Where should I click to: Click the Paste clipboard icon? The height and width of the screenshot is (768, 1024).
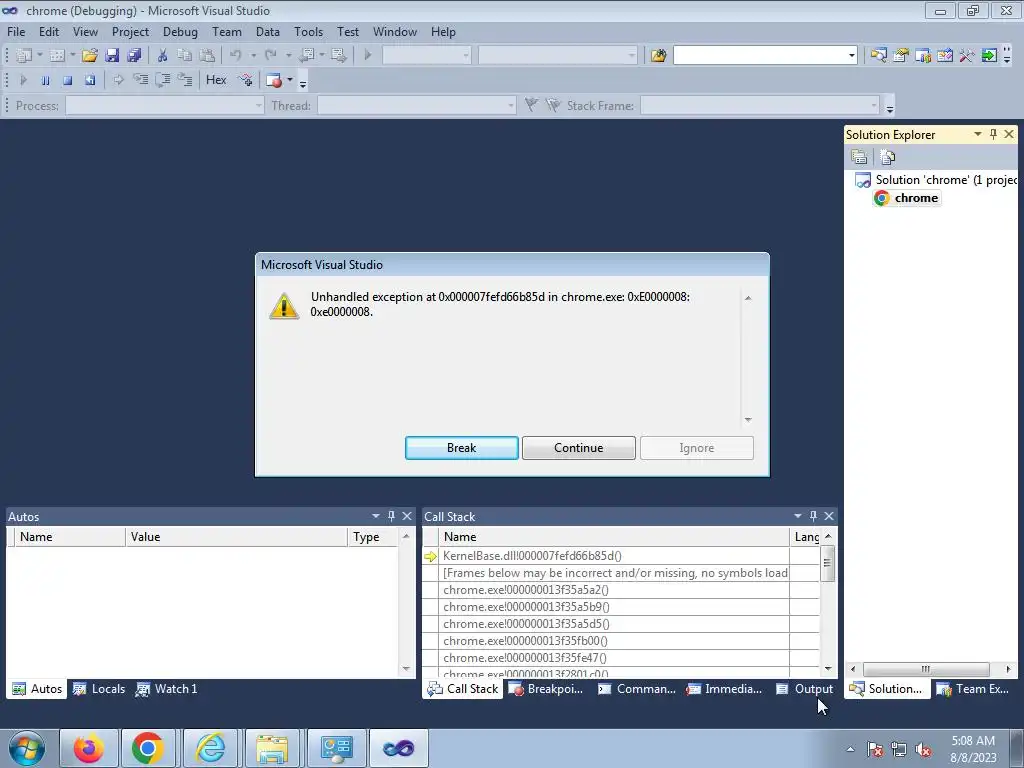click(x=207, y=56)
